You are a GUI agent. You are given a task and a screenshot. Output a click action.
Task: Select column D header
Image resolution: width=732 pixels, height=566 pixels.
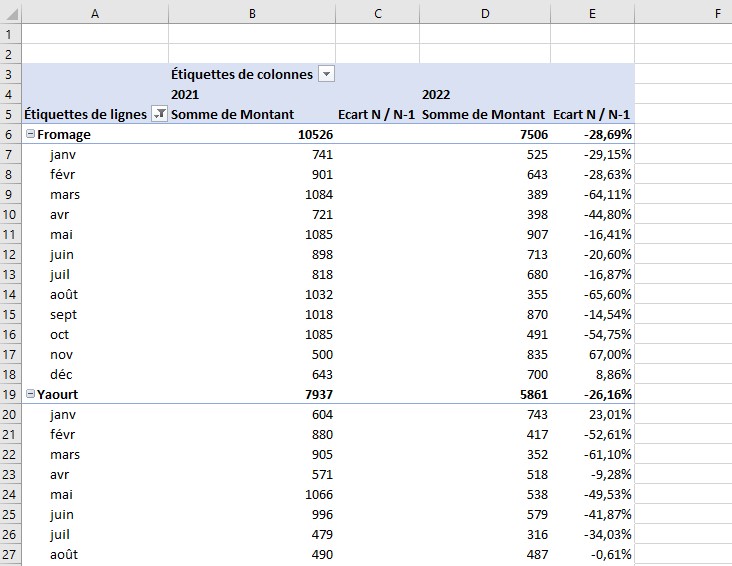click(x=485, y=14)
